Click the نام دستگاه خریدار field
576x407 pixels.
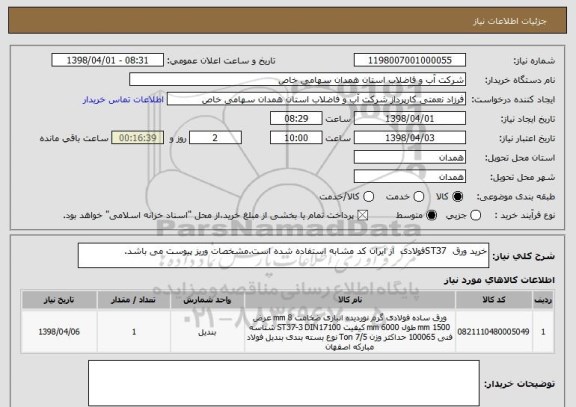(x=298, y=80)
